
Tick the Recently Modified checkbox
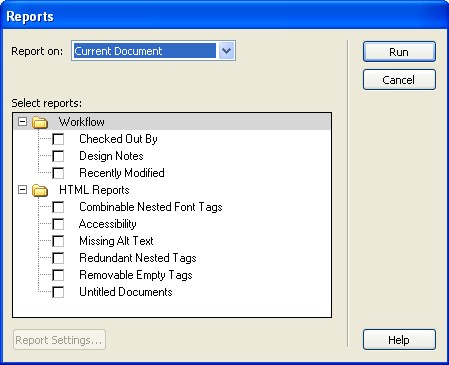[58, 173]
